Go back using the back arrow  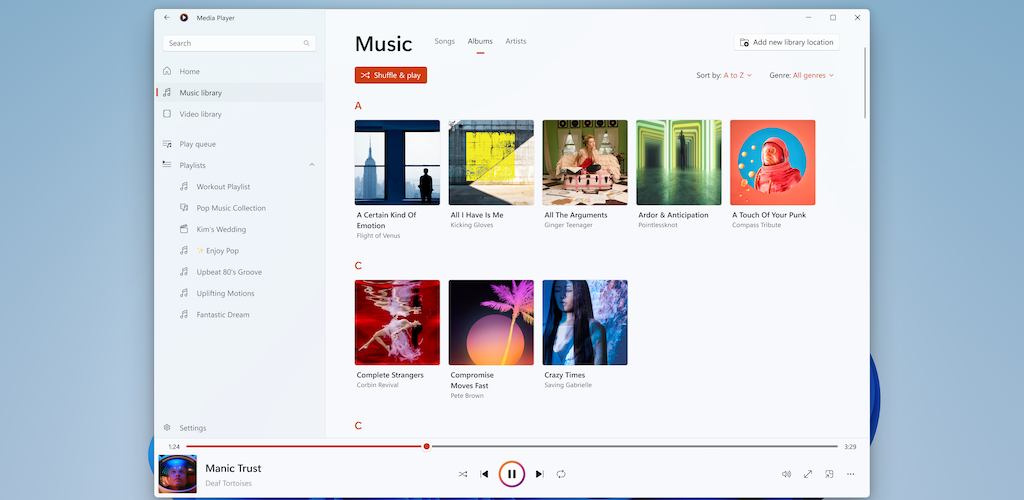click(x=167, y=17)
